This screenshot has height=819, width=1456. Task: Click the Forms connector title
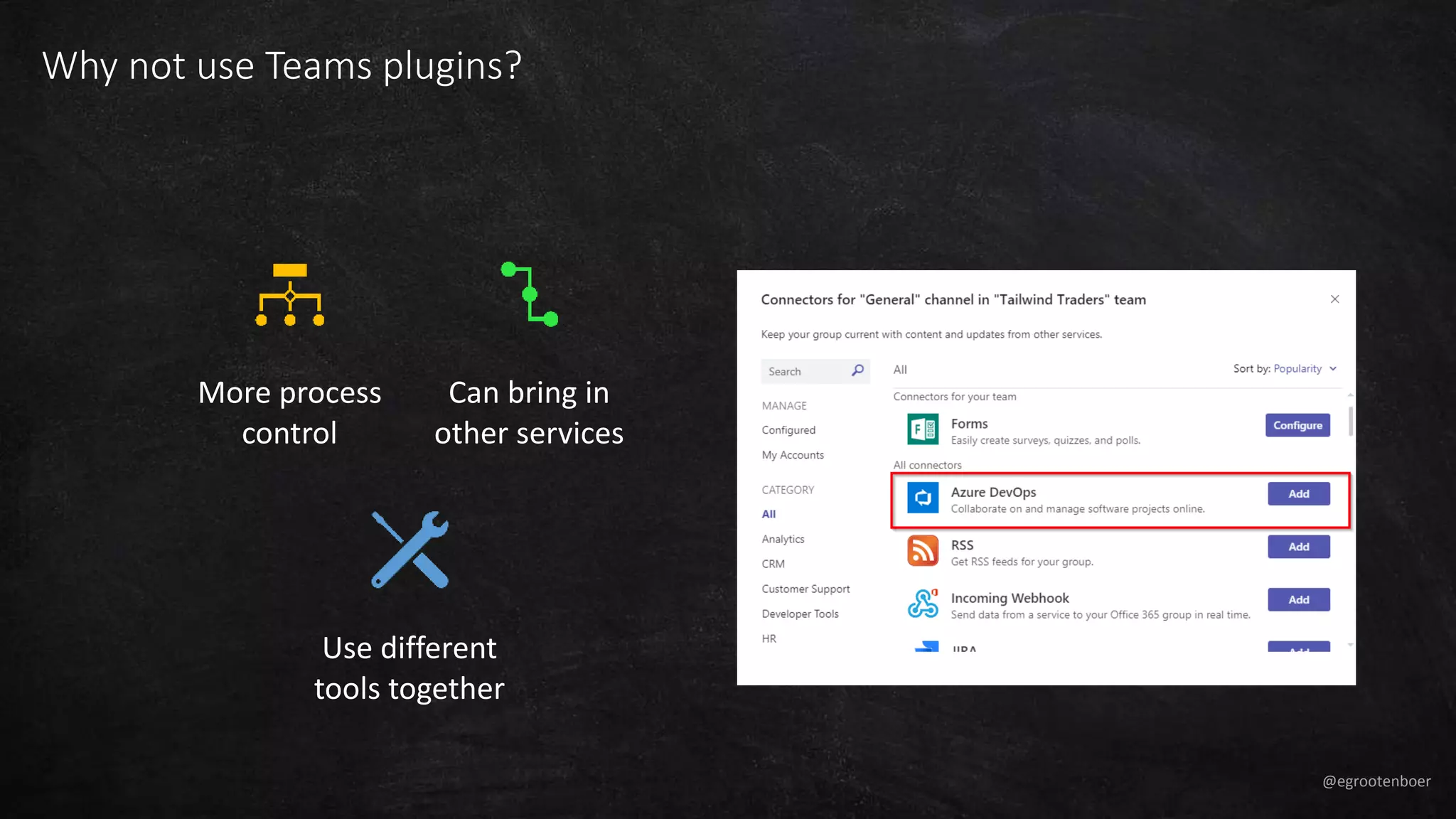[969, 424]
